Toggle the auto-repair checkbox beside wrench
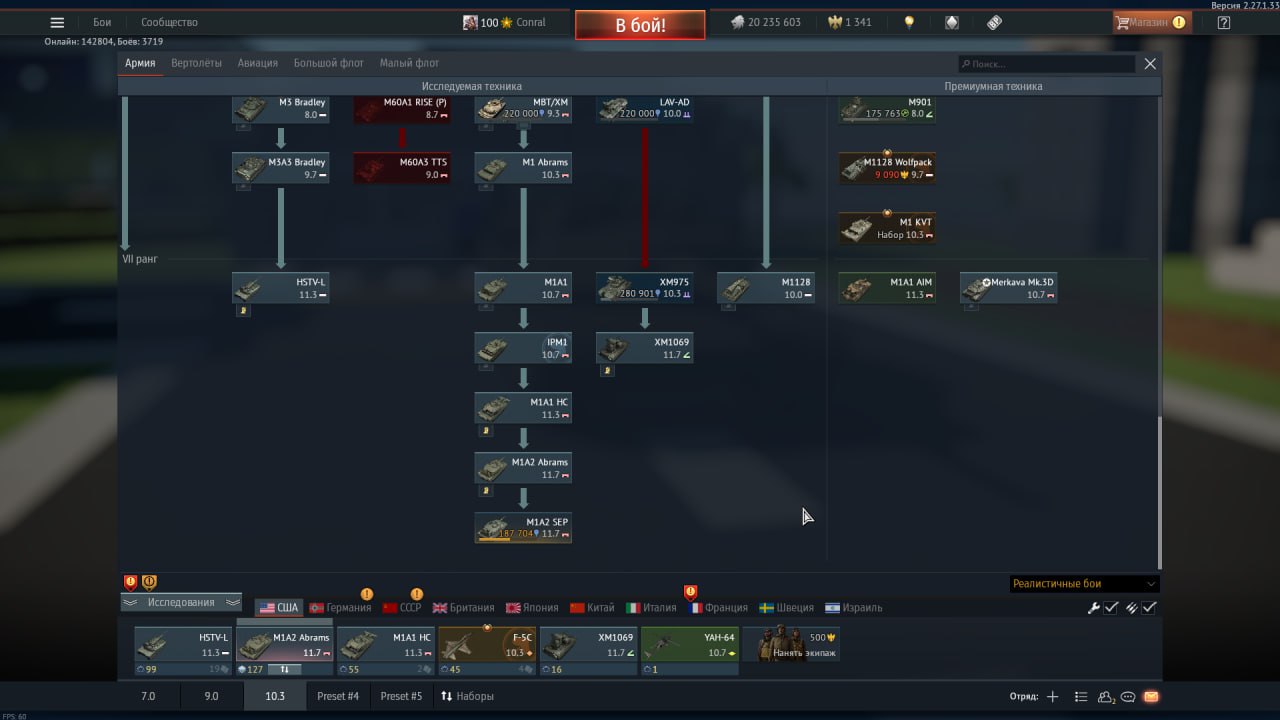The height and width of the screenshot is (720, 1280). point(1111,608)
